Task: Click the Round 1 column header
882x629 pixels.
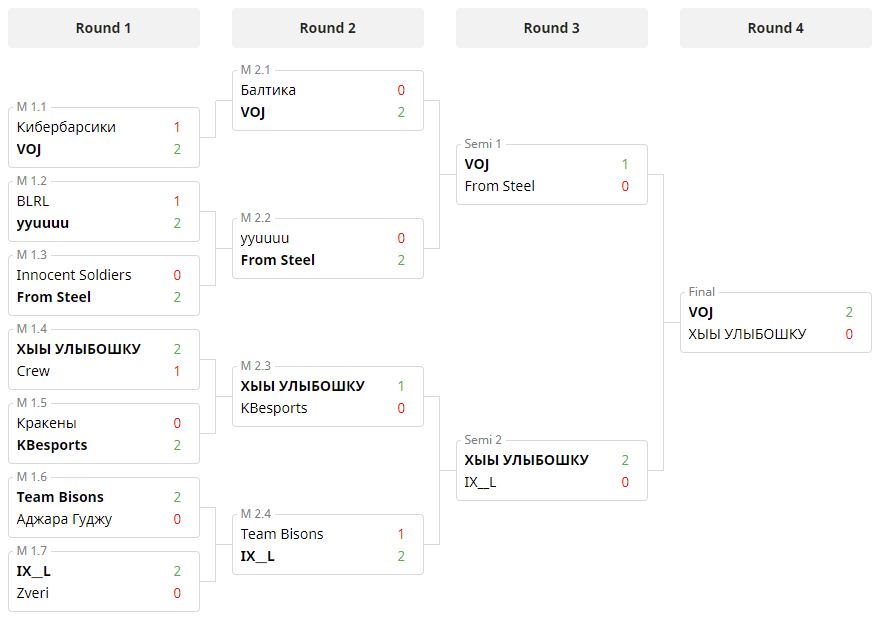Action: click(x=104, y=28)
